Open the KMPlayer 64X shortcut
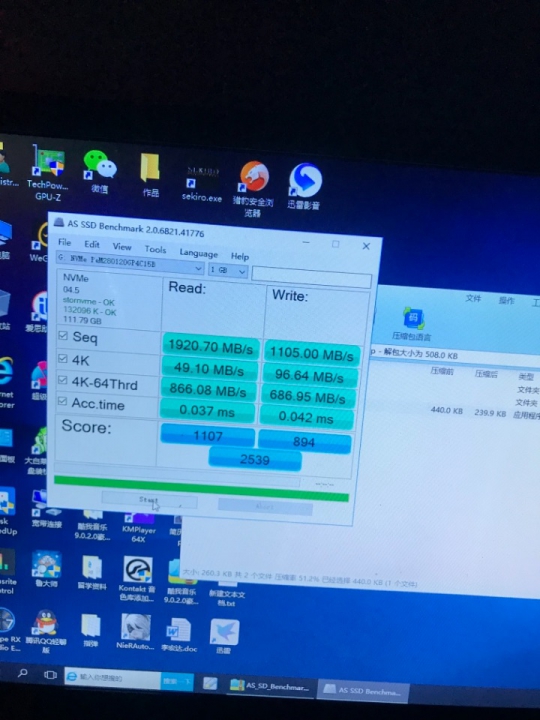The width and height of the screenshot is (540, 720). tap(138, 527)
